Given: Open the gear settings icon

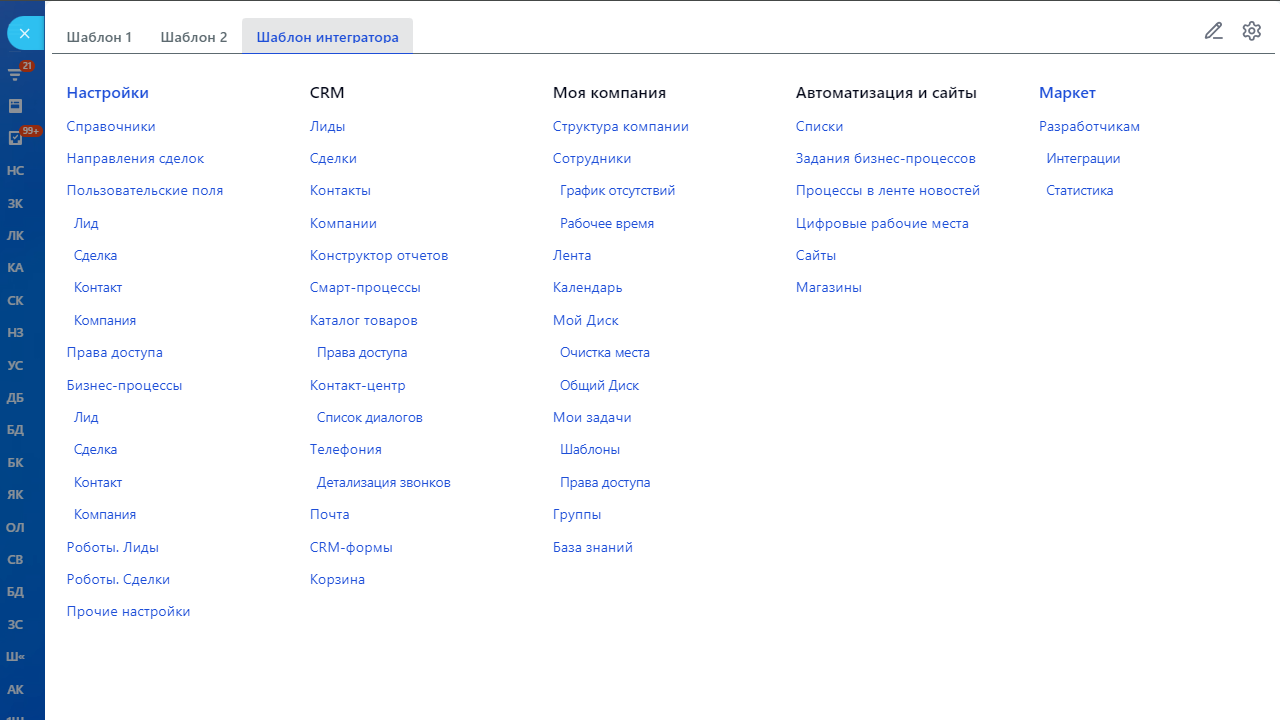Looking at the screenshot, I should (x=1251, y=31).
